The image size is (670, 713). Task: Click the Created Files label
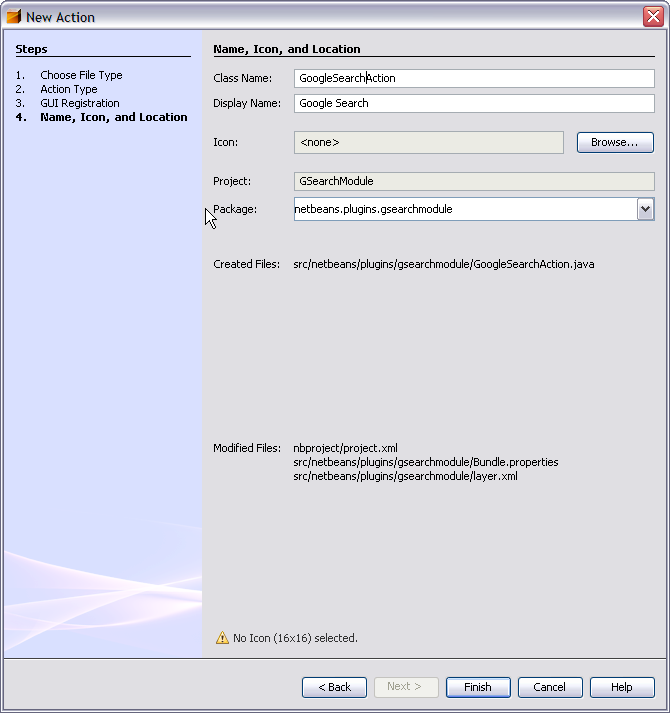click(x=247, y=264)
